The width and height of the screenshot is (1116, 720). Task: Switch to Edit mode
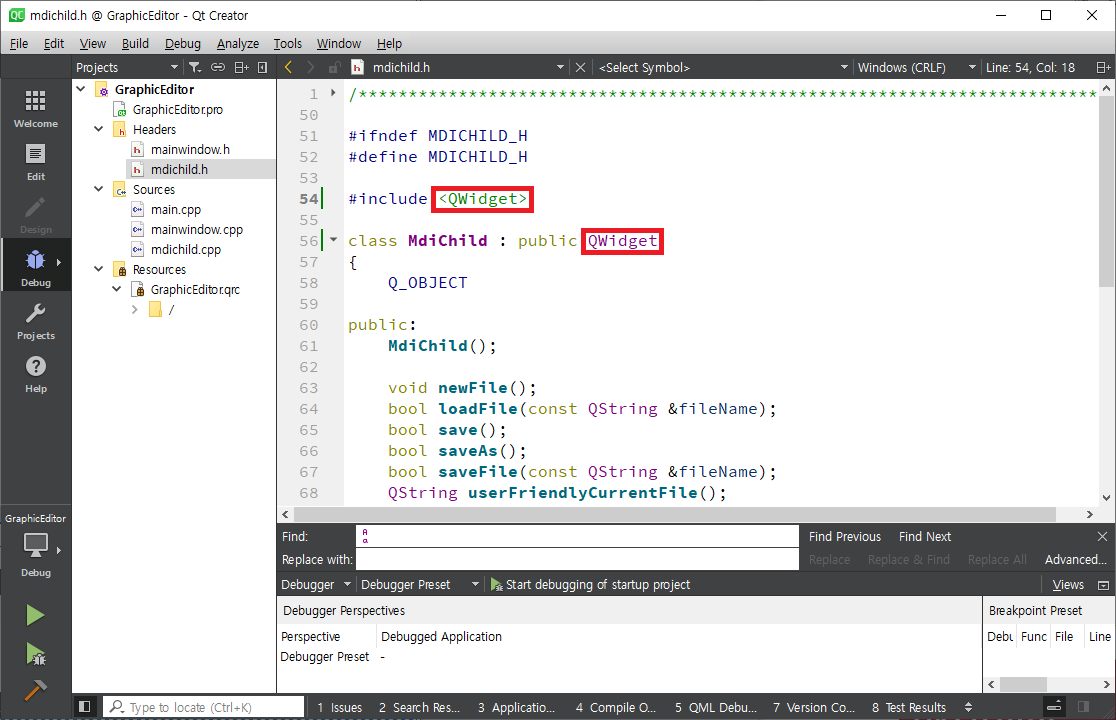pos(36,162)
